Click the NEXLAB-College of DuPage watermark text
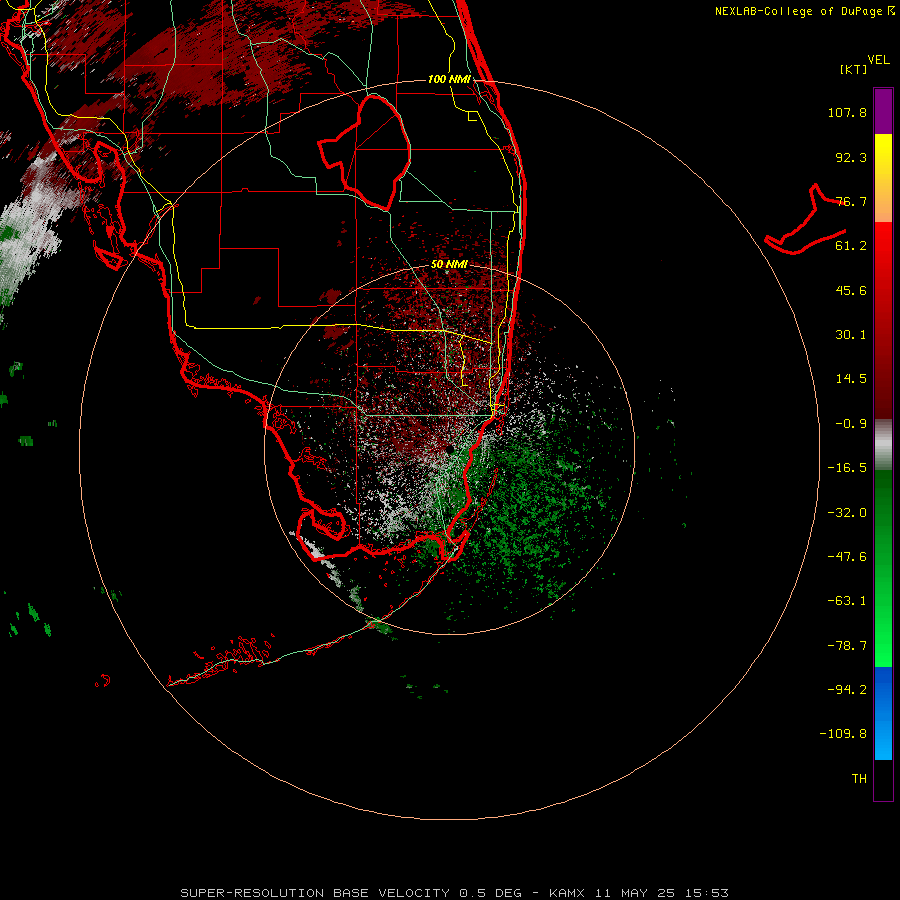This screenshot has width=900, height=900. pos(804,11)
